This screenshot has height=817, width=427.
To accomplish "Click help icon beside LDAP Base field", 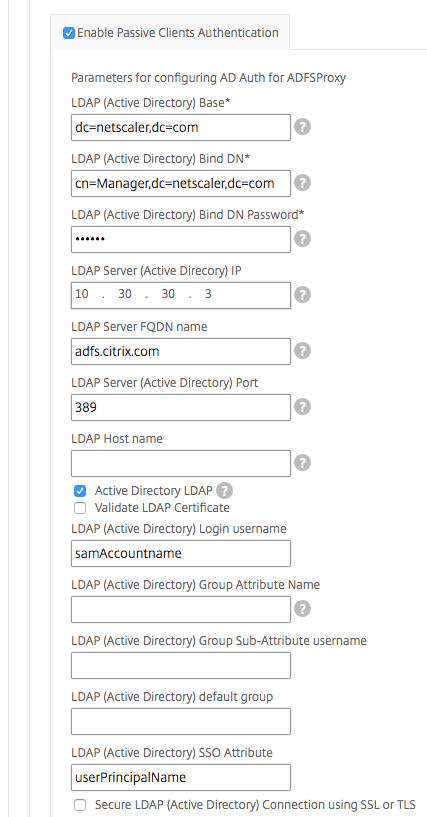I will pyautogui.click(x=303, y=127).
